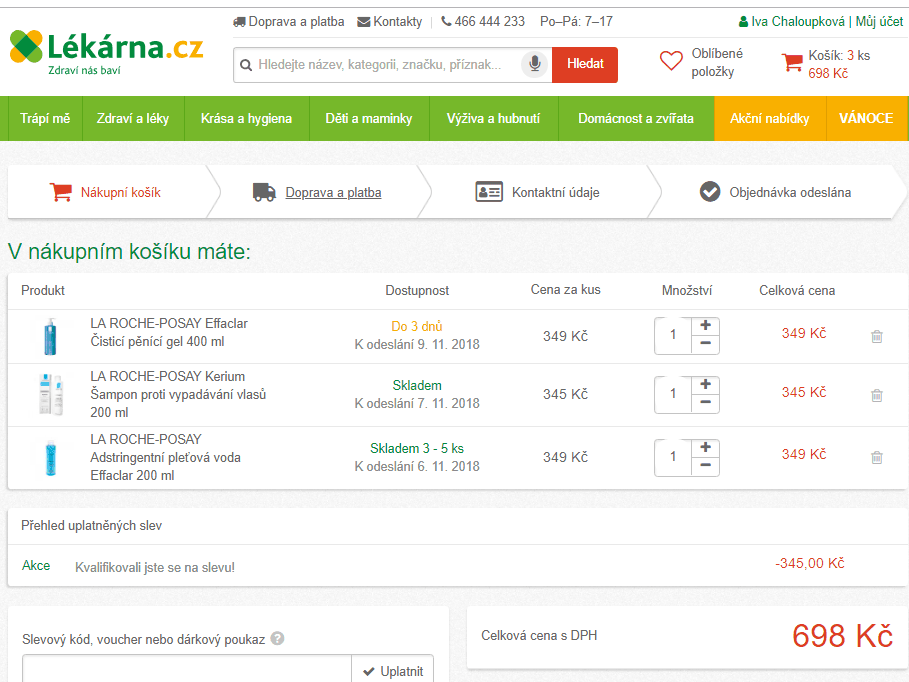
Task: Click the red shopping cart icon
Action: point(793,61)
